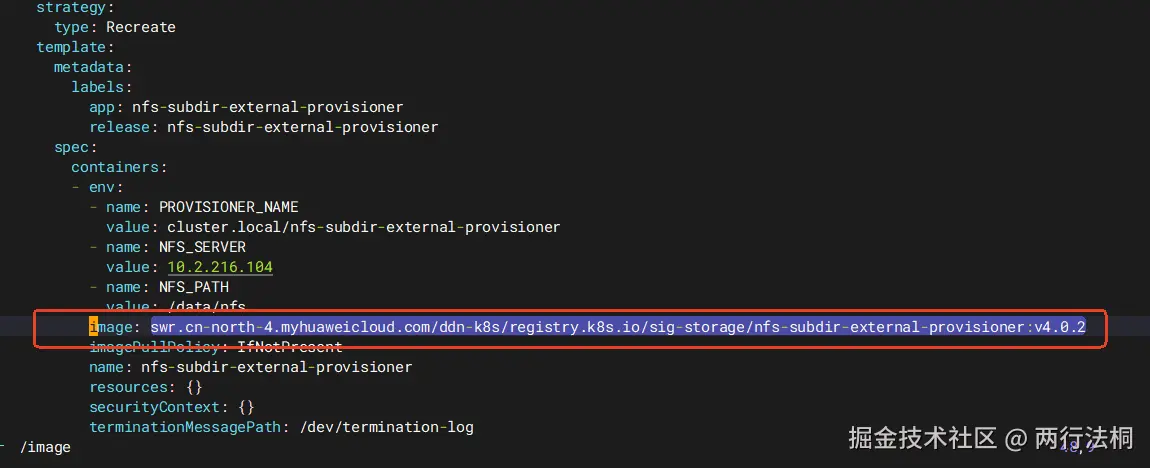Click the container name value line
The image size is (1150, 468).
251,367
